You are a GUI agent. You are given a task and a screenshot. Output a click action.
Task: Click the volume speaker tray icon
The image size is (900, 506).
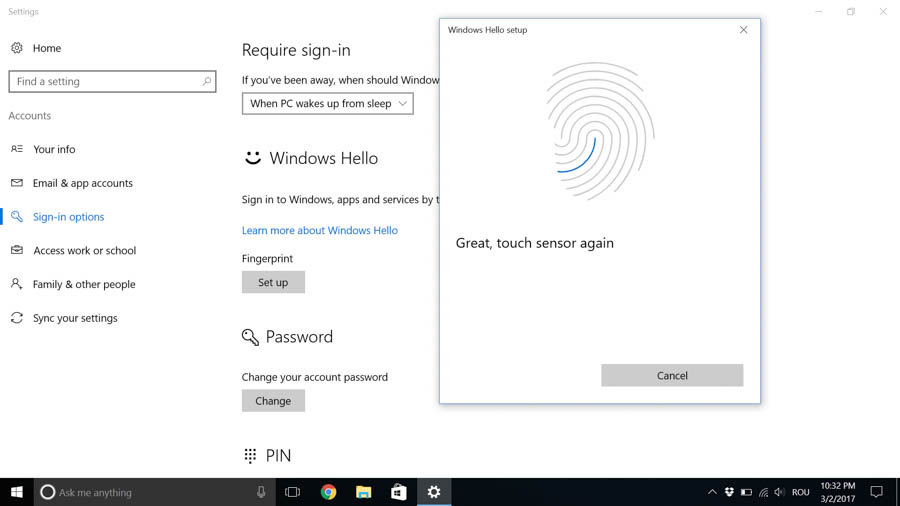click(779, 492)
